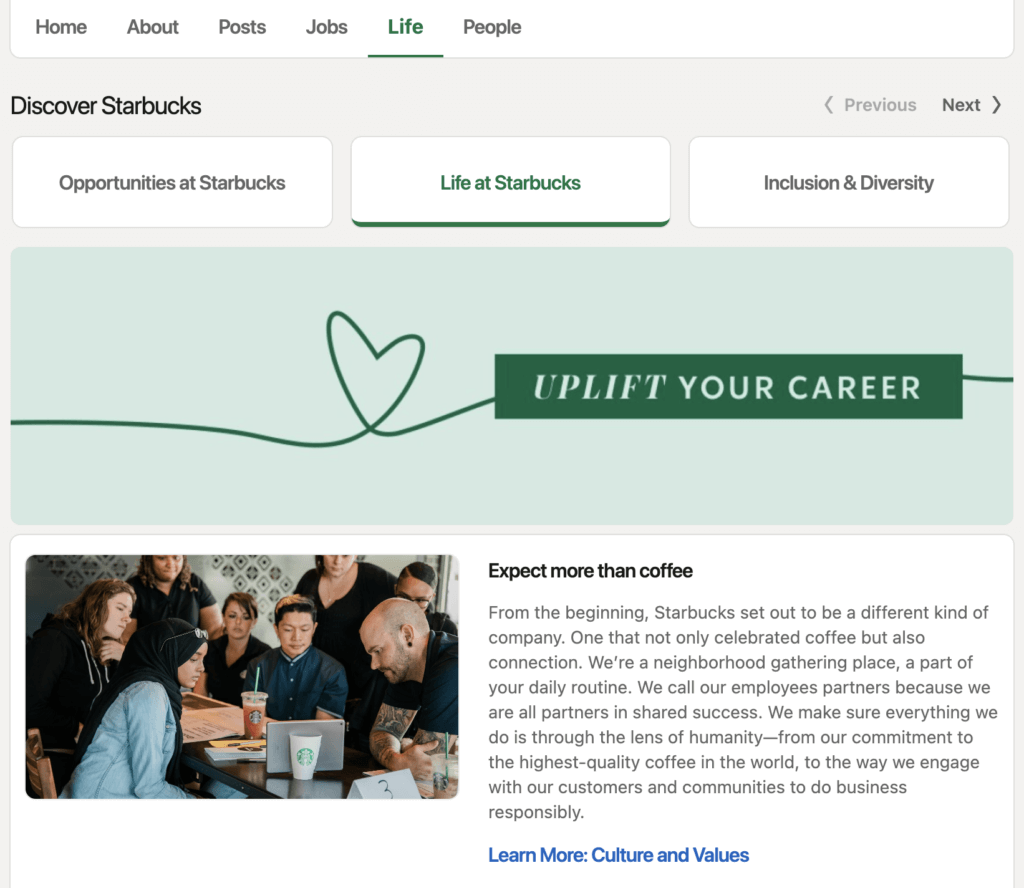Click the Discover Starbucks heading
Screen dimensions: 1024x888
[x=105, y=105]
